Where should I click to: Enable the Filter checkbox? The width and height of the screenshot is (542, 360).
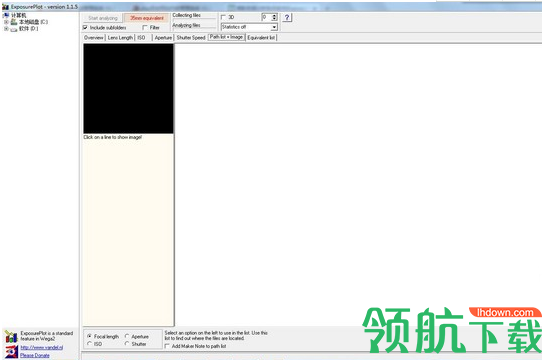[x=145, y=27]
